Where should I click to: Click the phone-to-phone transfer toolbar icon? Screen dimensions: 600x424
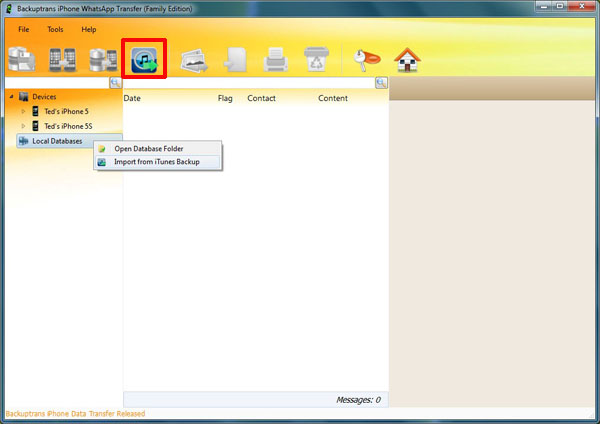62,60
